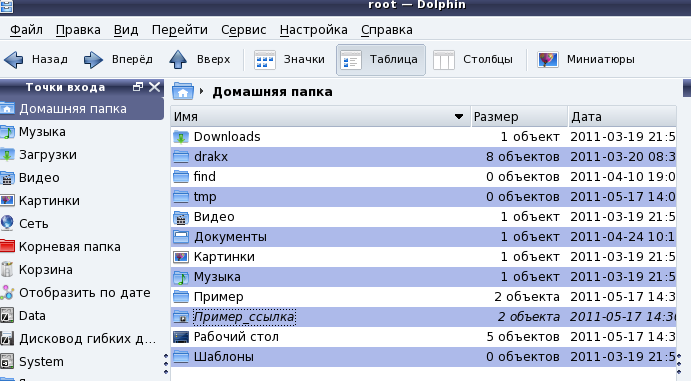Image resolution: width=691 pixels, height=381 pixels.
Task: Close the Точки входа panel
Action: pyautogui.click(x=154, y=87)
